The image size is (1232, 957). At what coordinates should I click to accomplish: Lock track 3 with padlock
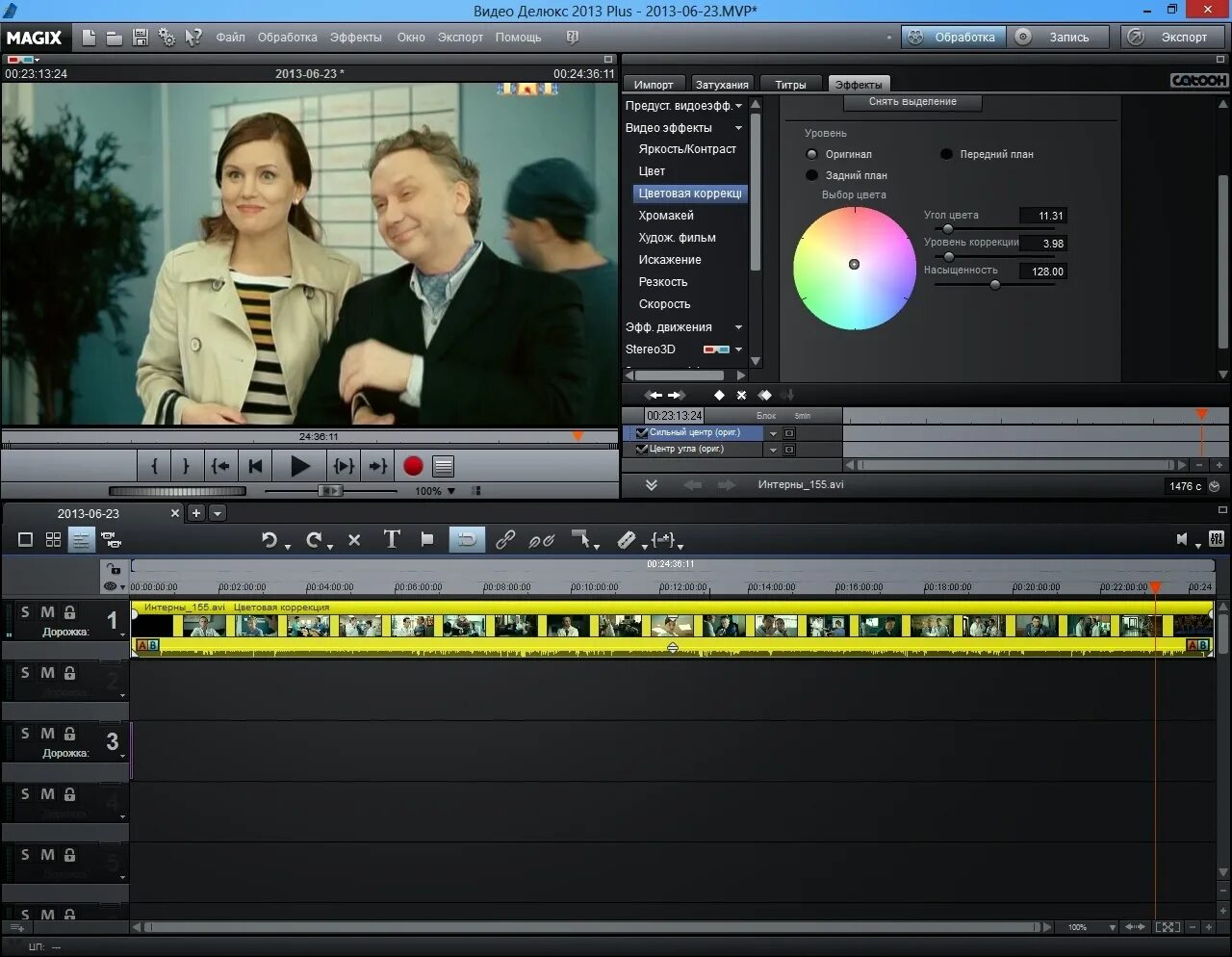click(x=69, y=734)
